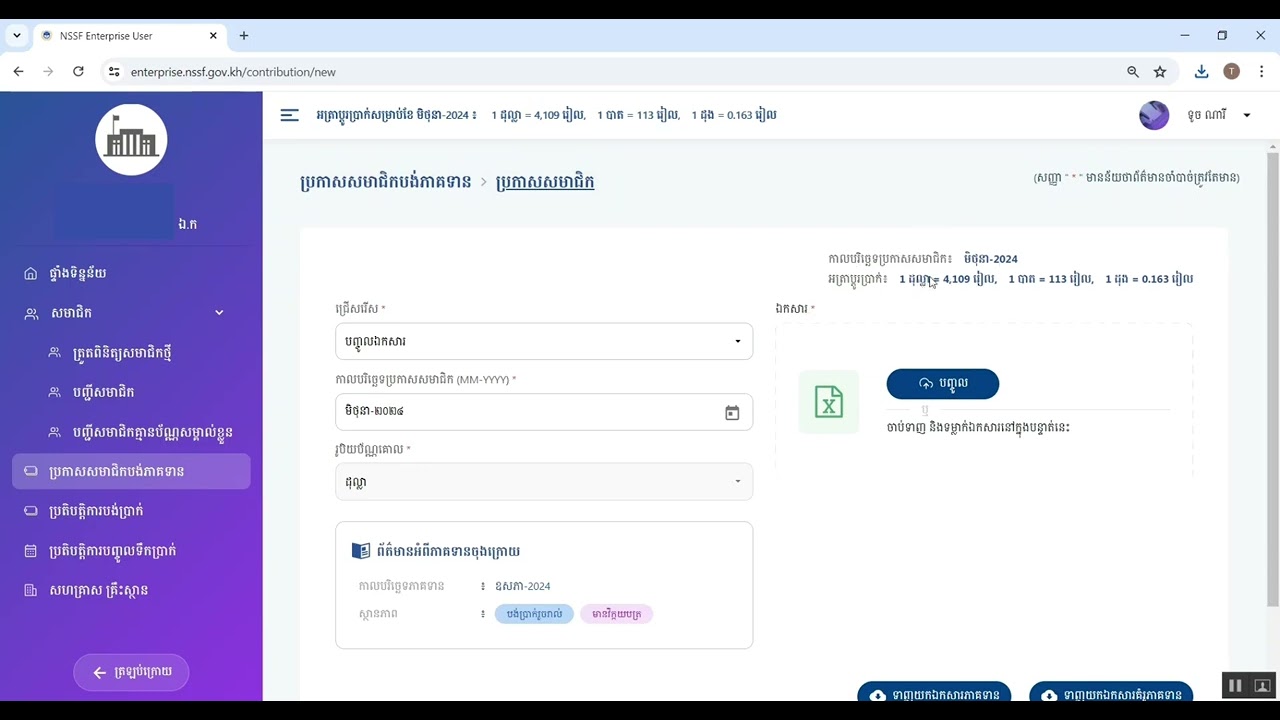
Task: Click the home icon in sidebar
Action: pyautogui.click(x=30, y=274)
